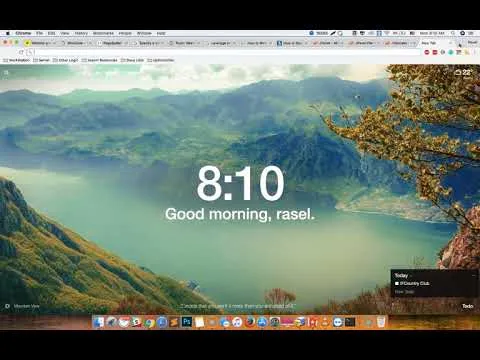Click the daily quote at the bottom
The height and width of the screenshot is (360, 480).
pos(238,306)
